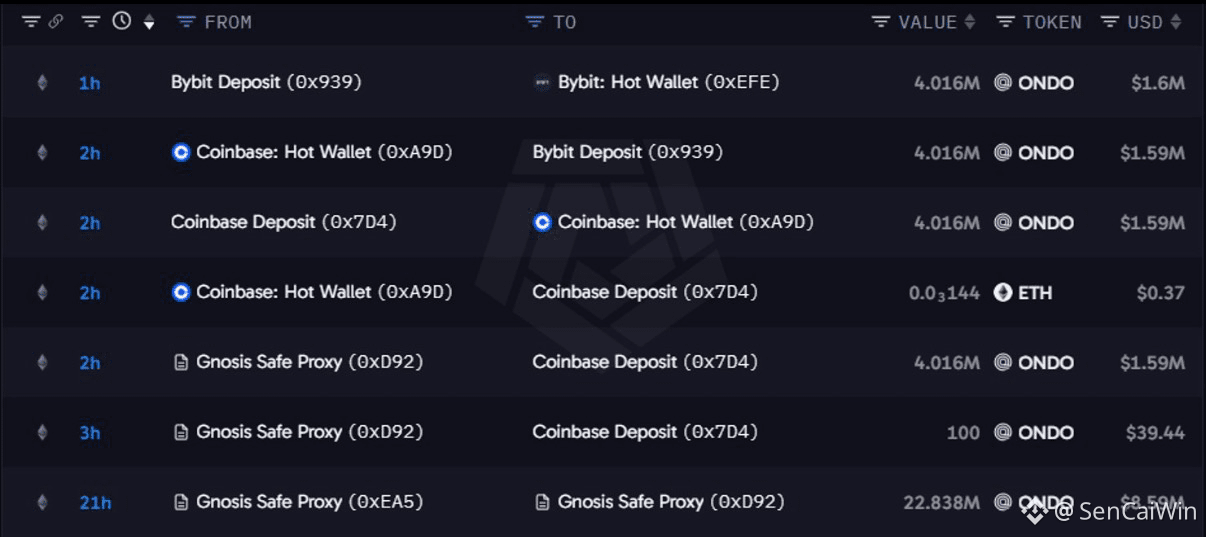Screen dimensions: 1206x537
Task: Click the ETH token icon in the value row
Action: pos(1003,293)
